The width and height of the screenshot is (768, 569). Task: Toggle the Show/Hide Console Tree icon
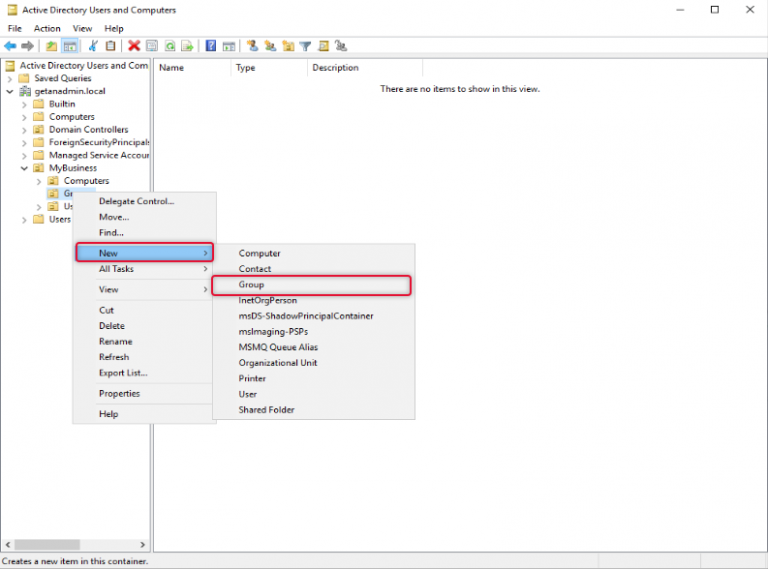pyautogui.click(x=70, y=46)
